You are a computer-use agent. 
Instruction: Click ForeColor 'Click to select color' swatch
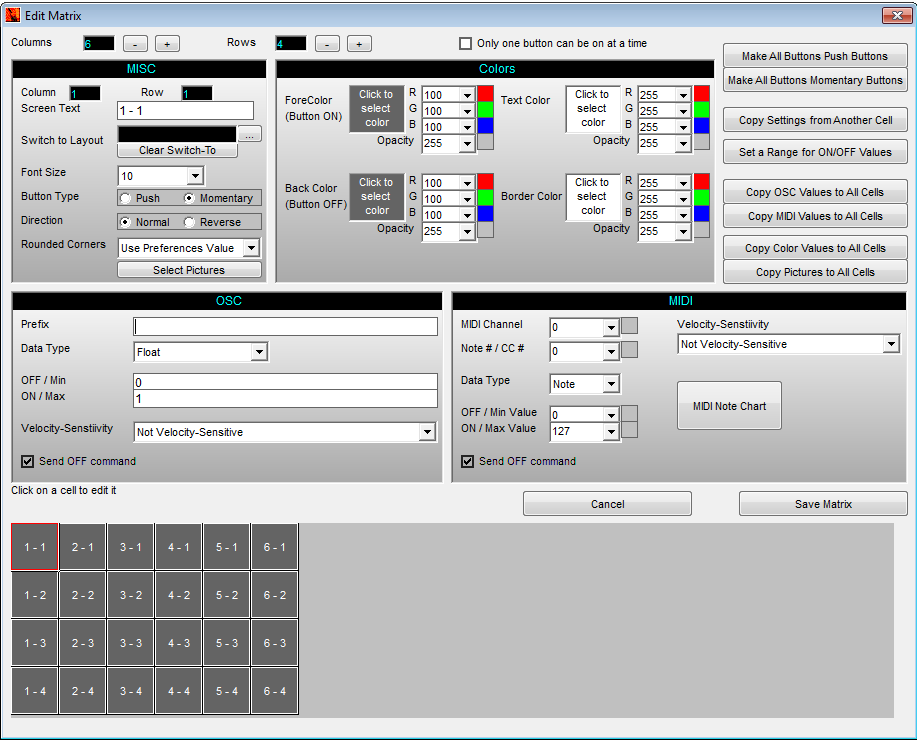[377, 109]
